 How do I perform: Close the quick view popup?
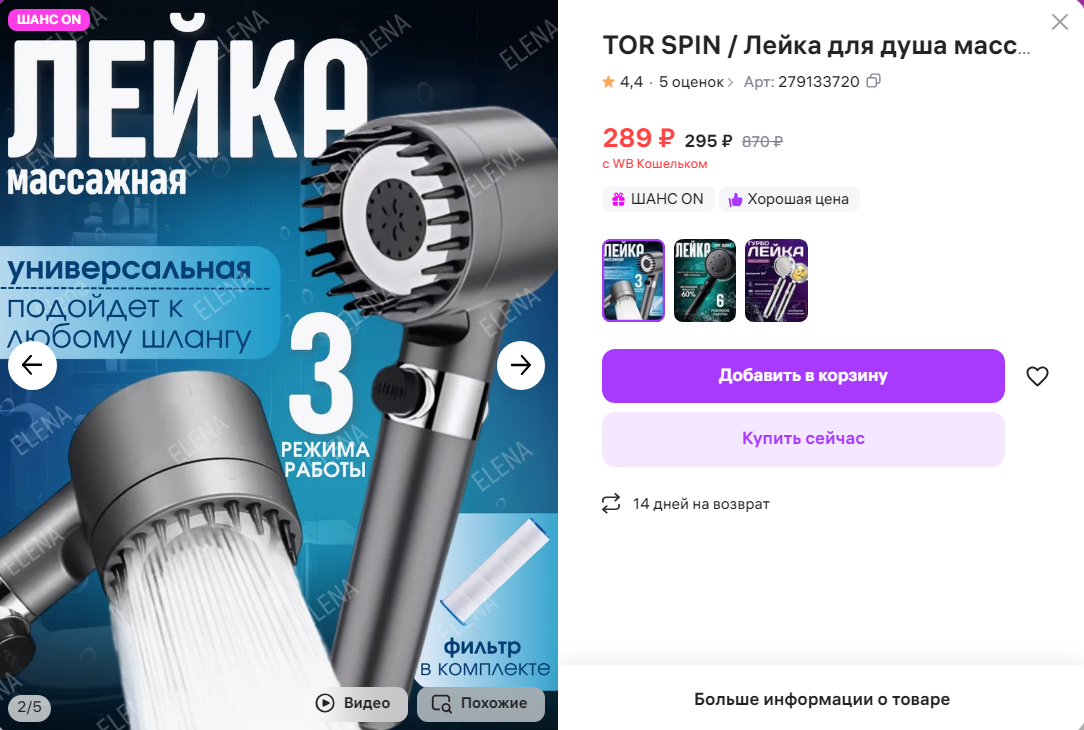click(x=1059, y=22)
